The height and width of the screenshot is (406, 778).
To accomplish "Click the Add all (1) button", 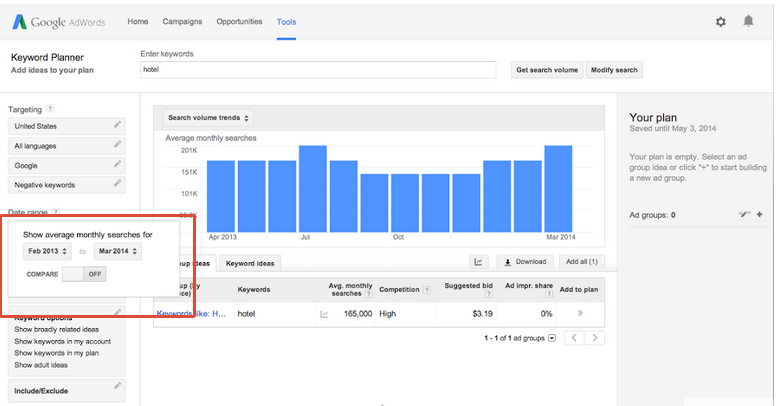I will 582,262.
